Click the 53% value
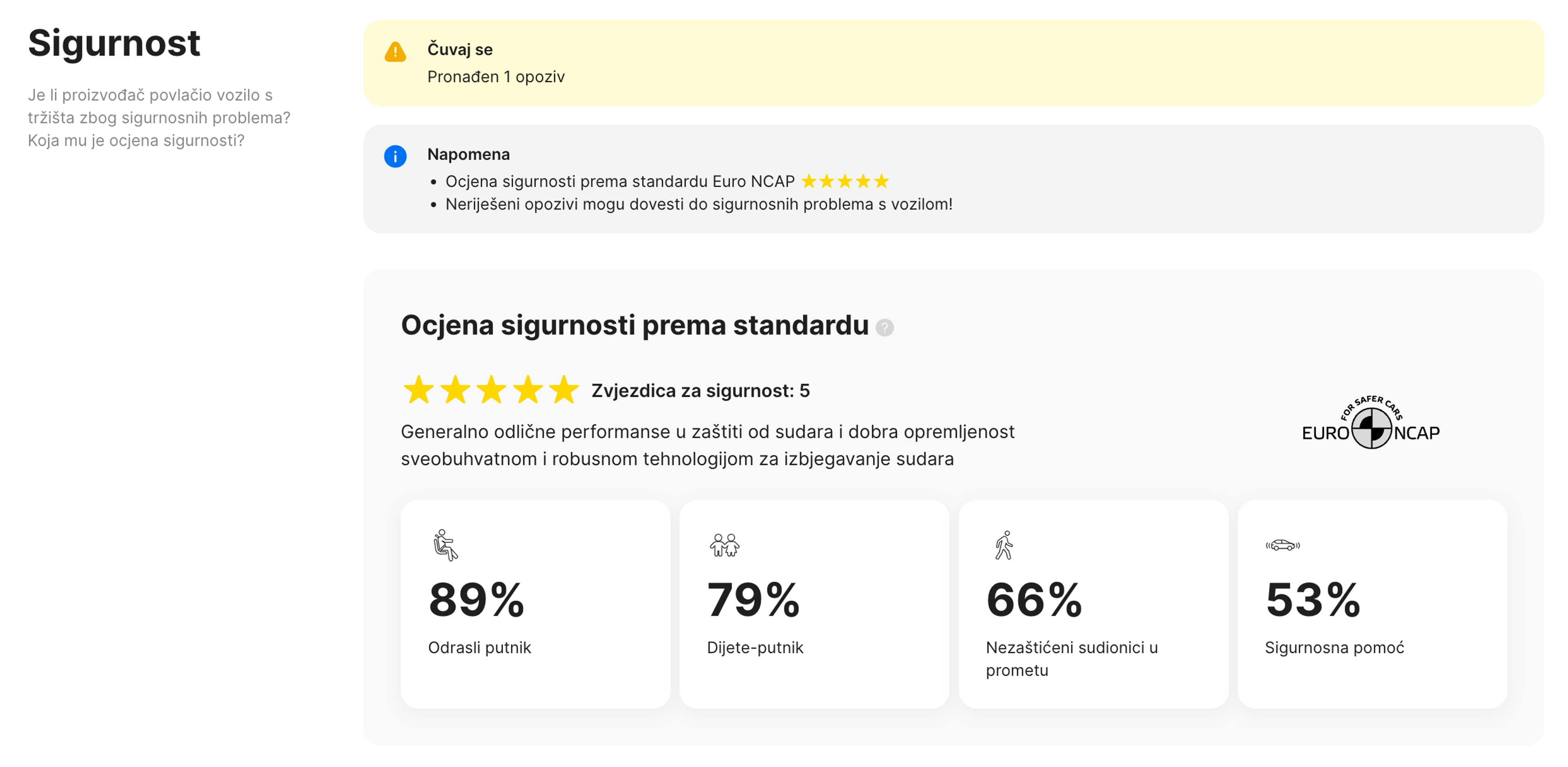Viewport: 1568px width, 767px height. click(1313, 600)
